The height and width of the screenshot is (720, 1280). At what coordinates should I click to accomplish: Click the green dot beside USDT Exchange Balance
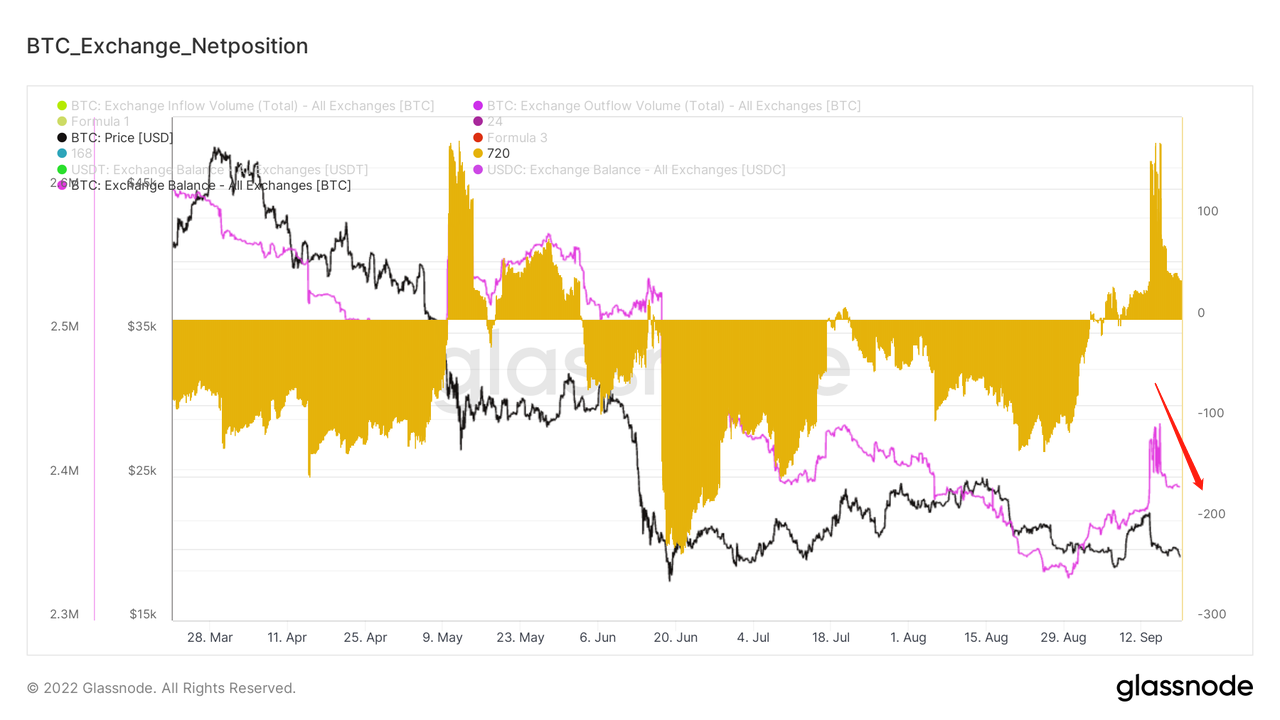click(x=62, y=170)
